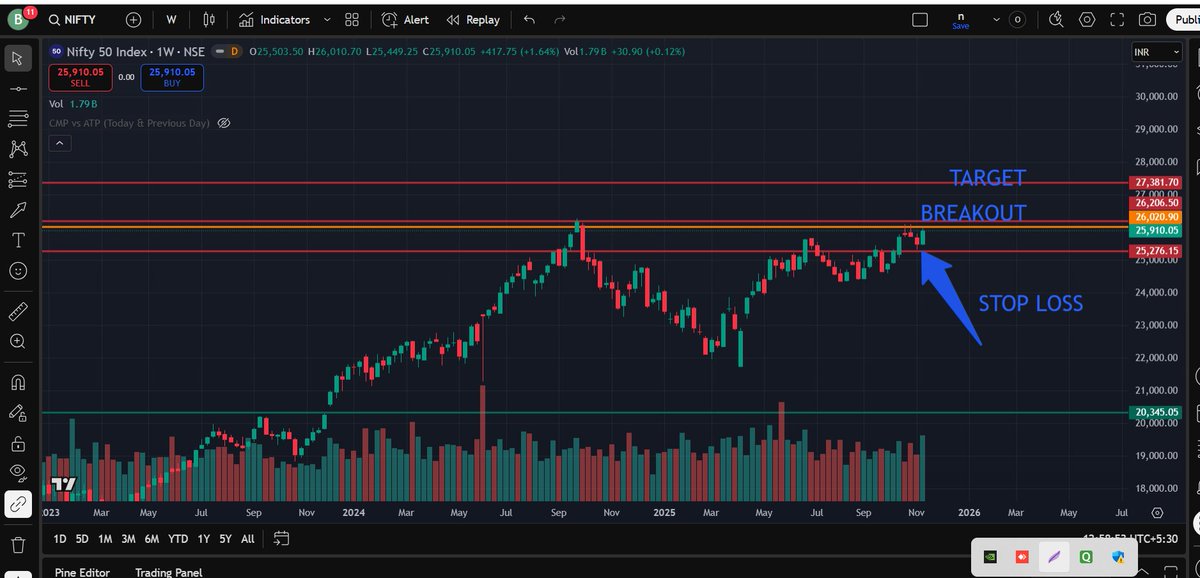Viewport: 1200px width, 578px height.
Task: Click the Nifty 50 Index title
Action: (107, 50)
